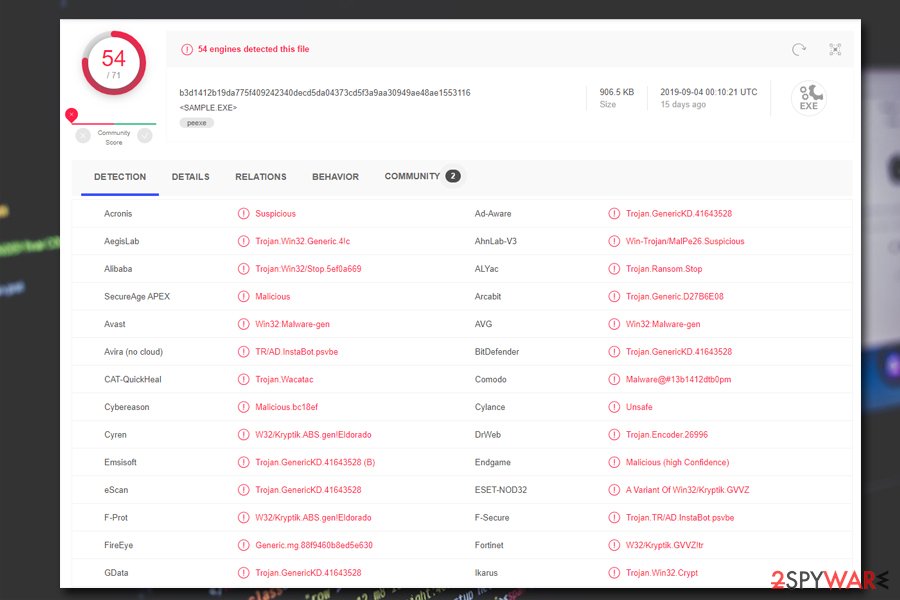
Task: Click the 906.5 KB size value
Action: pyautogui.click(x=616, y=92)
